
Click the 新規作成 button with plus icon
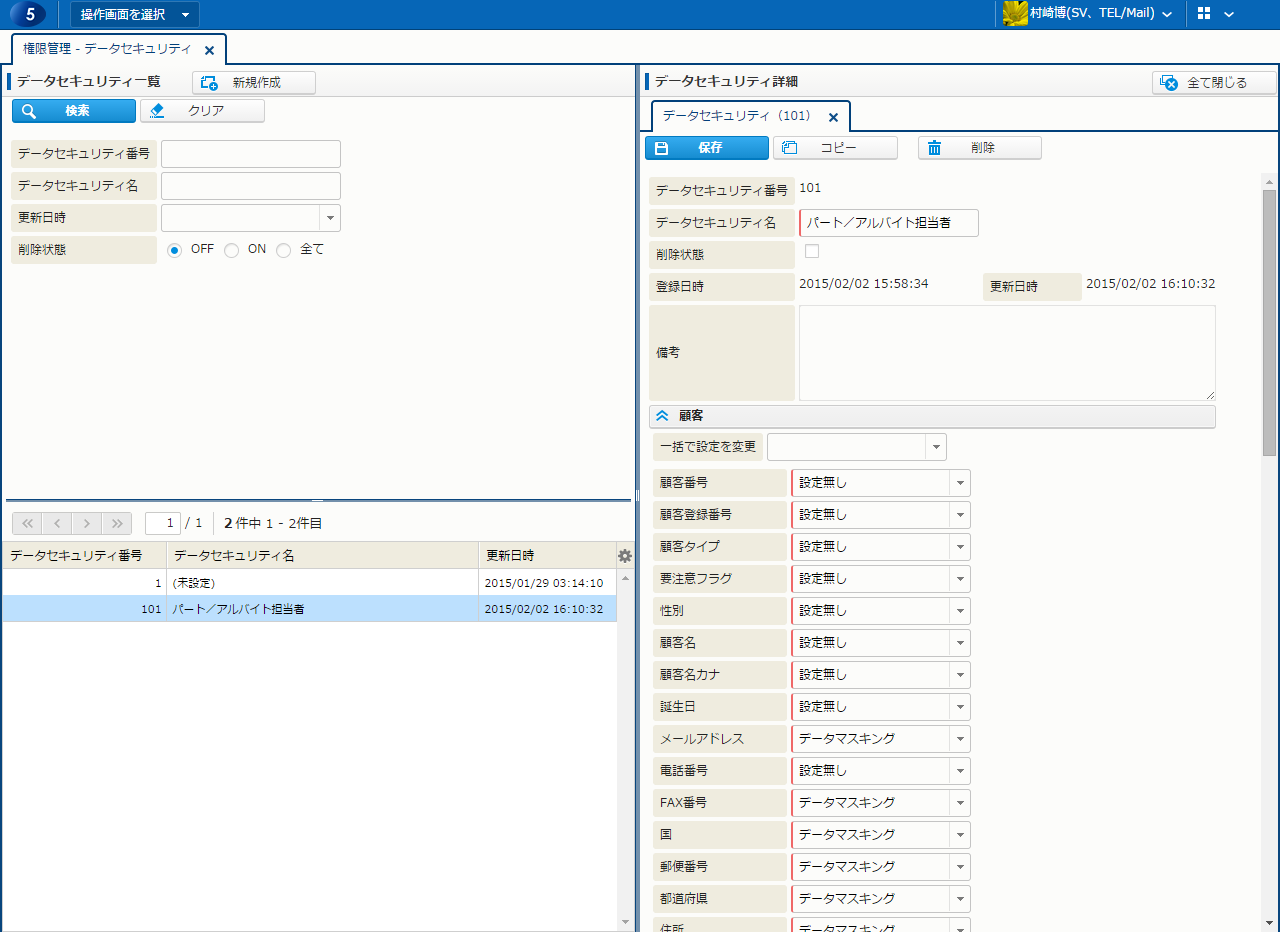pyautogui.click(x=254, y=83)
